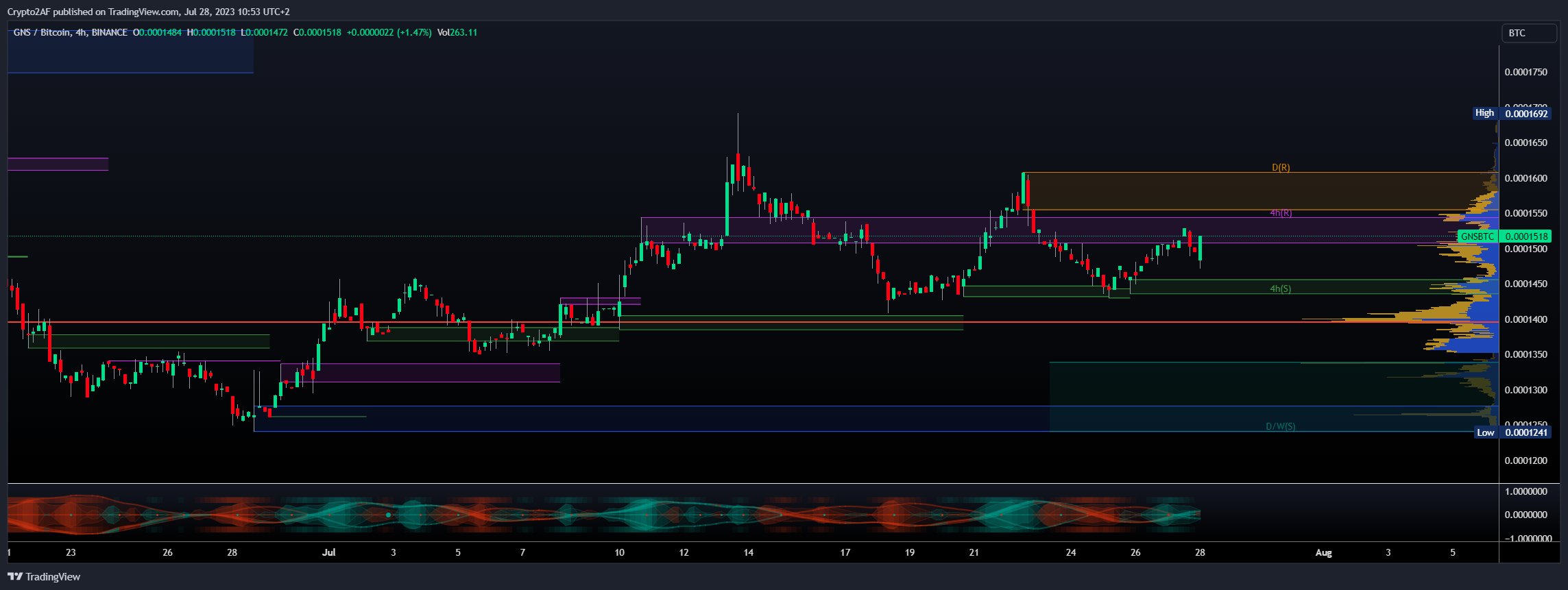The width and height of the screenshot is (1568, 590).
Task: Click the 0.0001350 price axis label
Action: click(1525, 354)
